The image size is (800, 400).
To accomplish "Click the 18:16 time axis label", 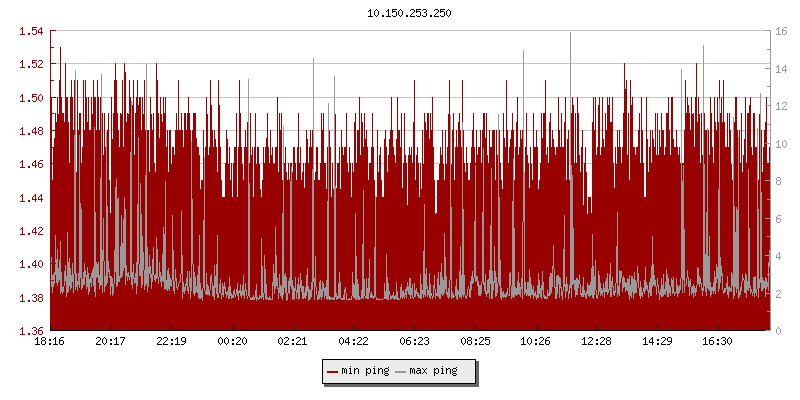I will [x=50, y=342].
